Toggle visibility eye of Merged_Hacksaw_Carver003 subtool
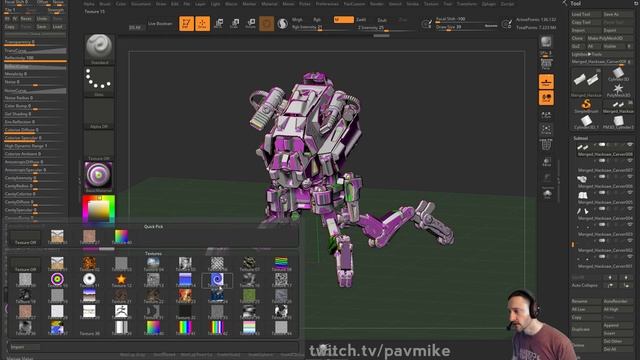This screenshot has height=360, width=640. pyautogui.click(x=629, y=224)
